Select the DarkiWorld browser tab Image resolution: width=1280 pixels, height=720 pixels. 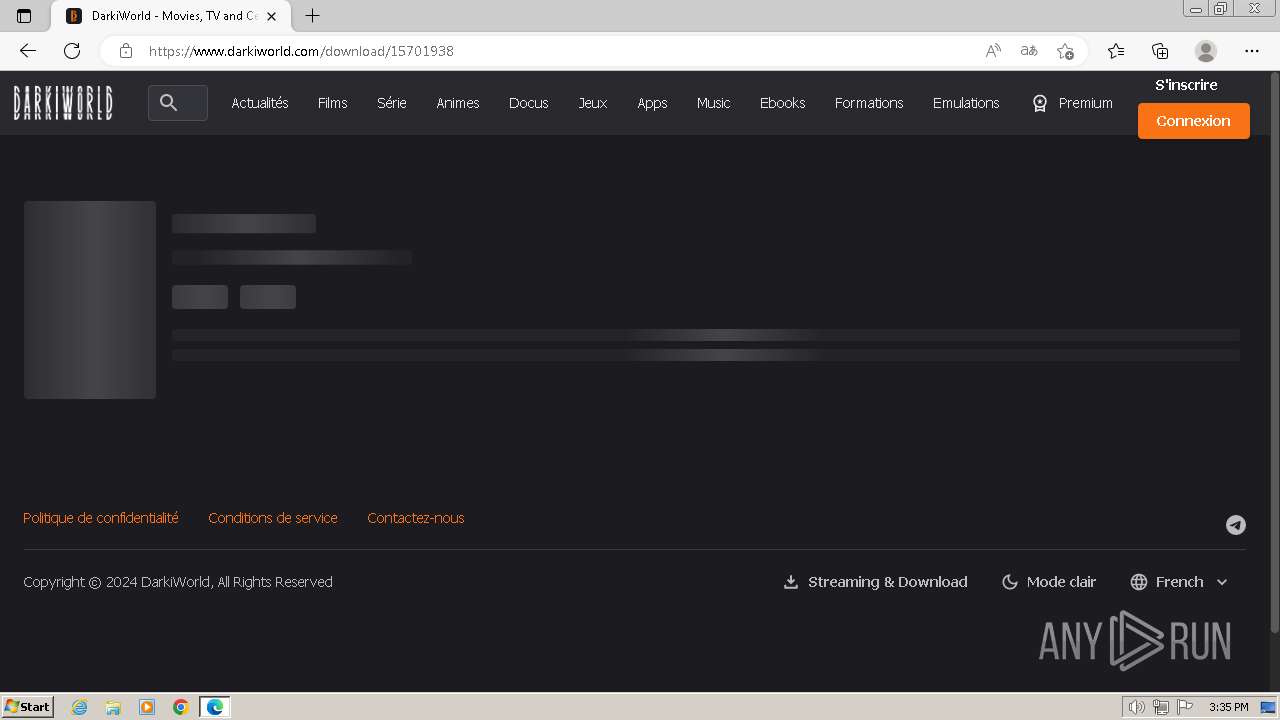[172, 16]
